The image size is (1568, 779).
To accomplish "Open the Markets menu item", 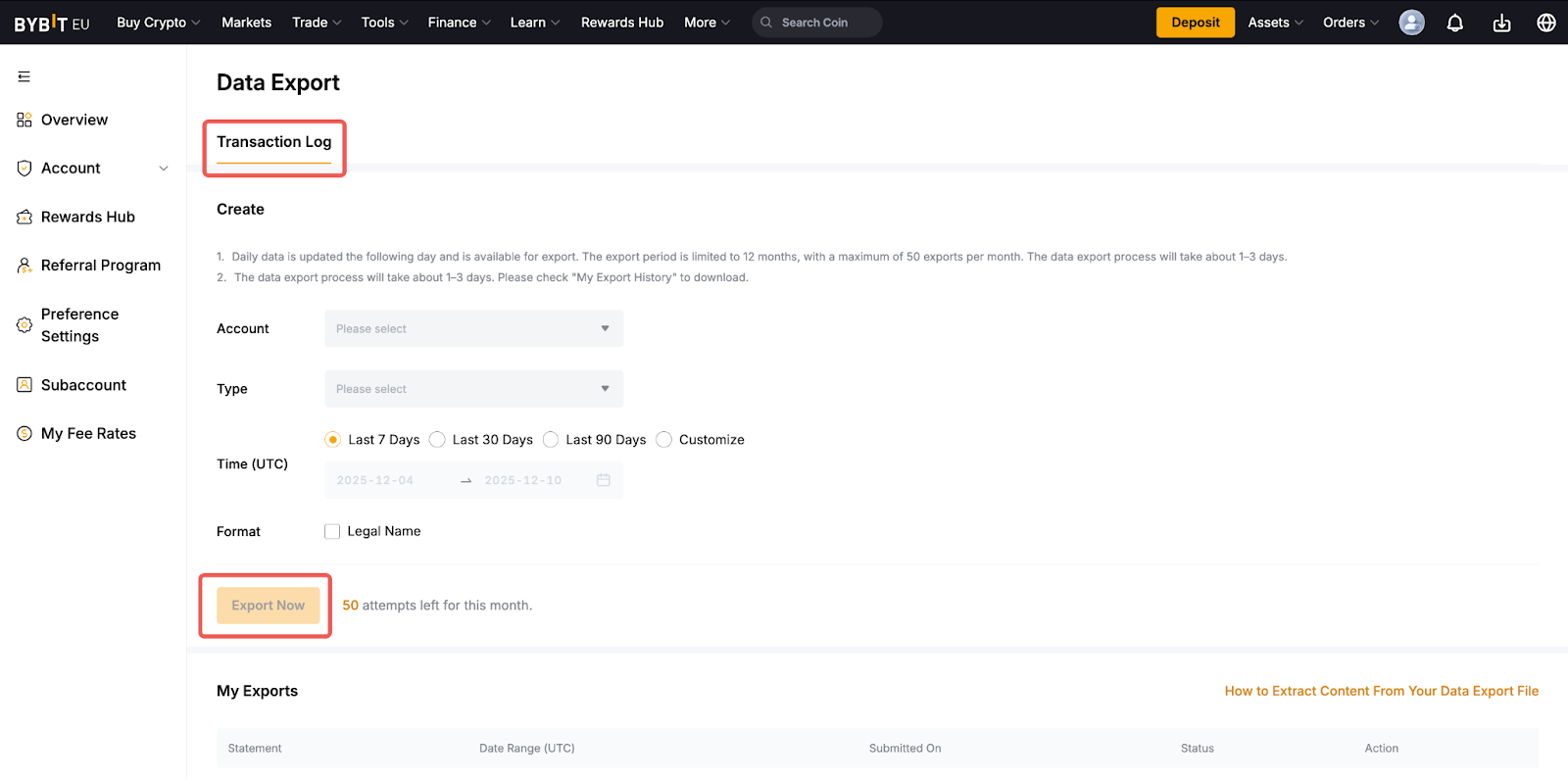I will click(x=246, y=23).
